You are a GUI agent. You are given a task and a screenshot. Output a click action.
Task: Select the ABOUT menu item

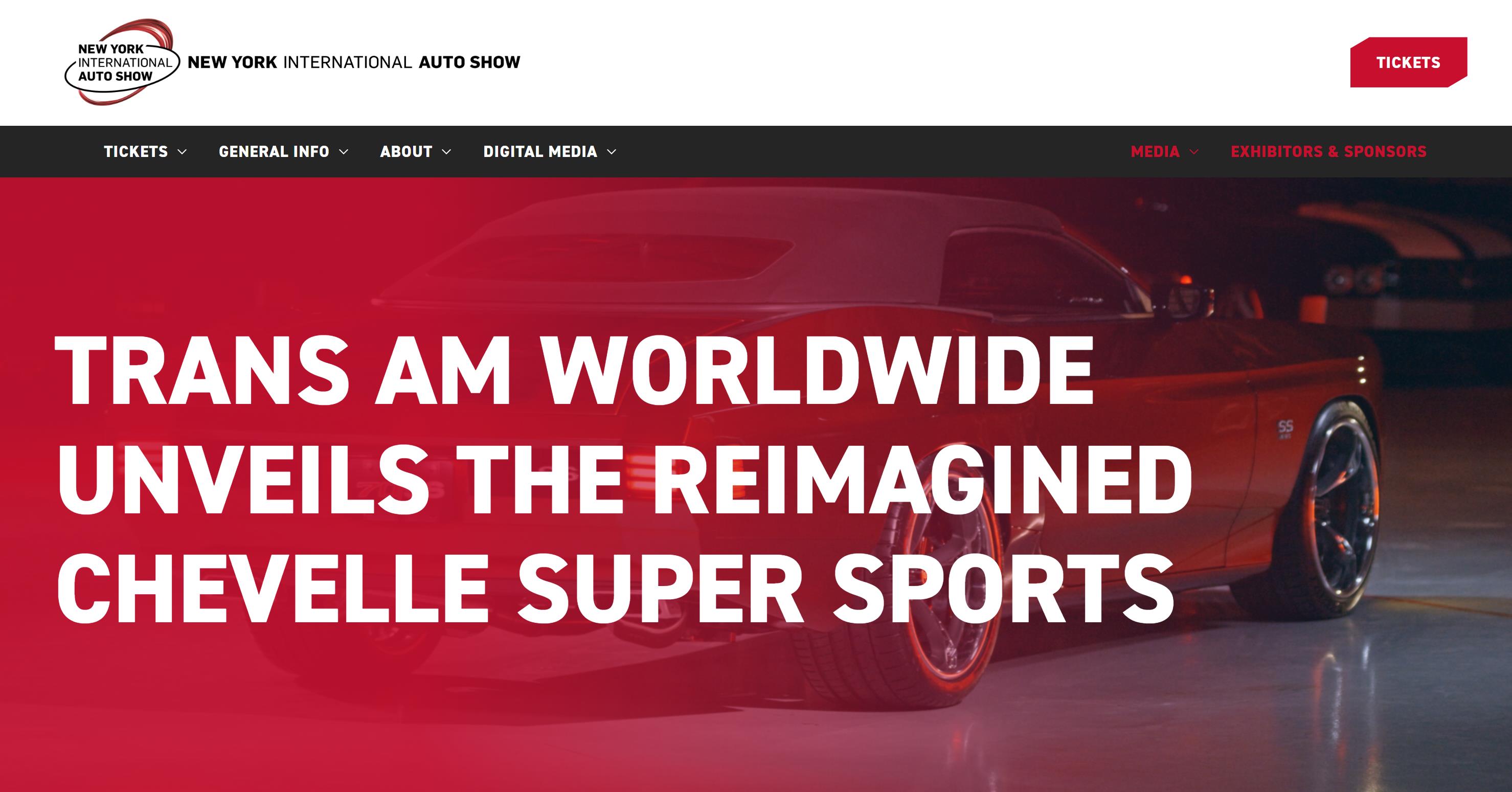point(406,151)
